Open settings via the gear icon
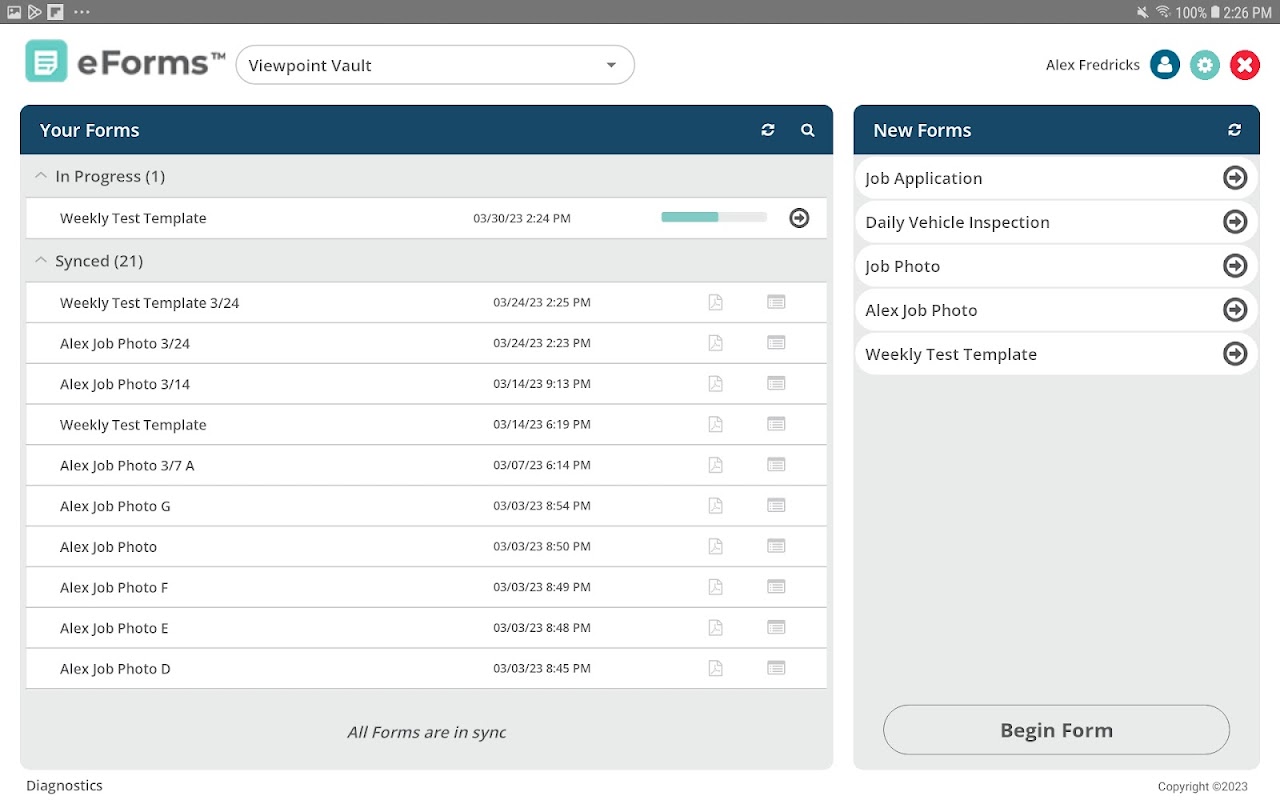The height and width of the screenshot is (800, 1280). [1205, 65]
